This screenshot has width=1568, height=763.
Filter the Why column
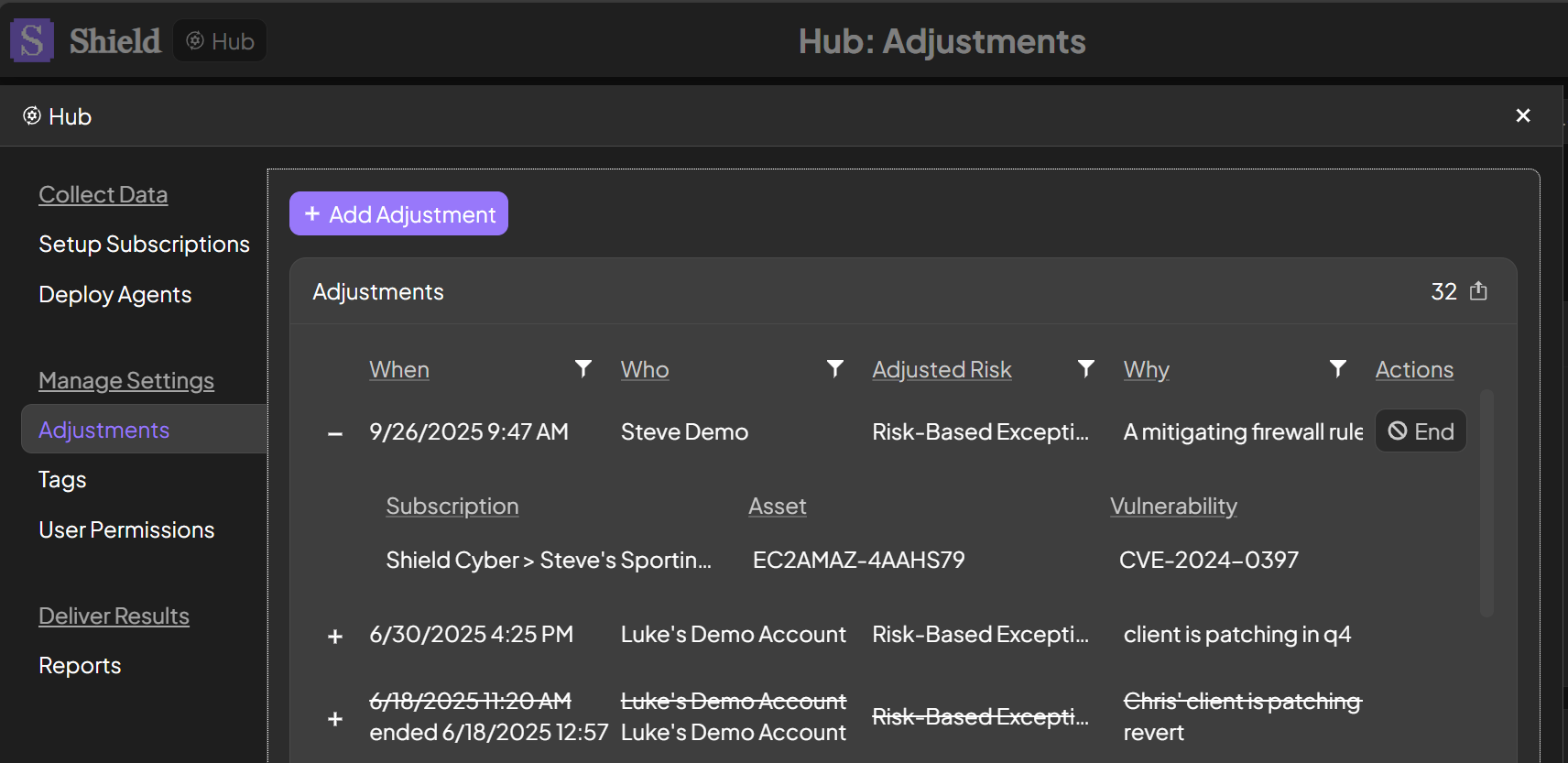pos(1337,368)
